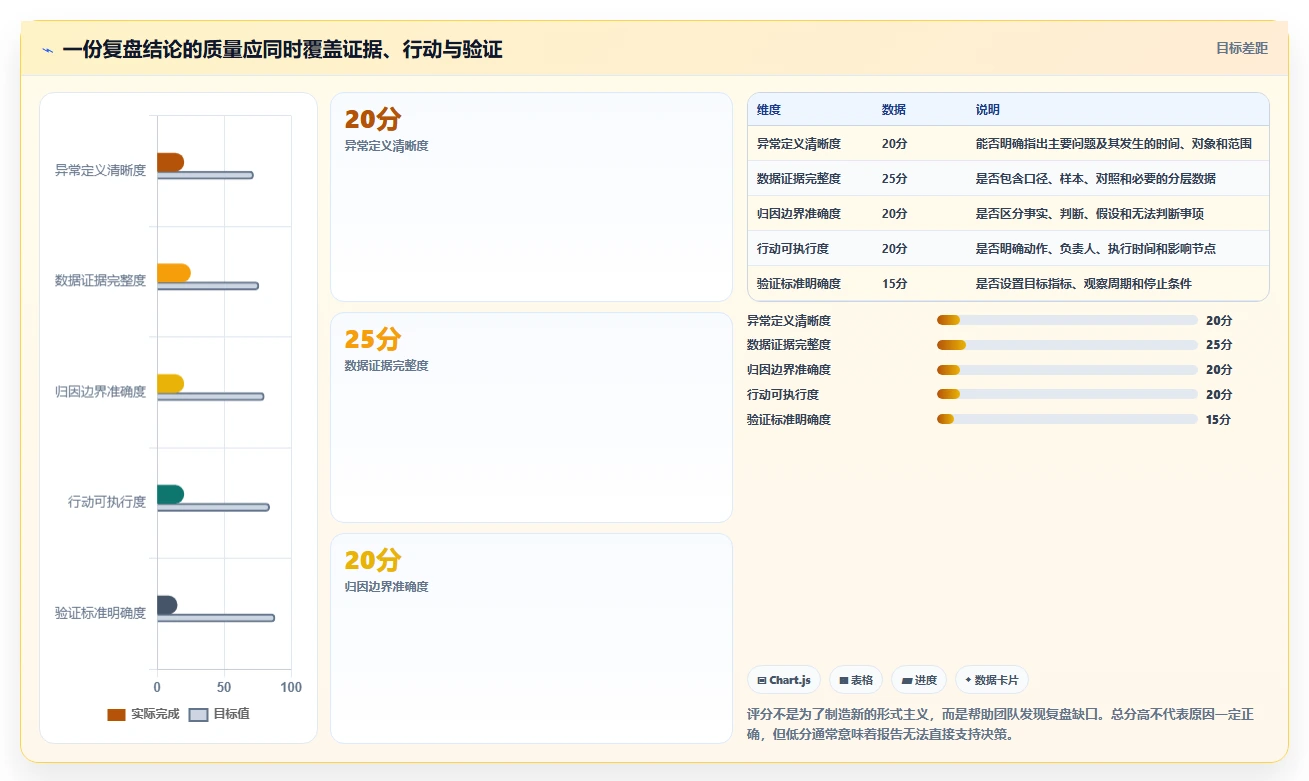Viewport: 1309px width, 781px height.
Task: Click the 实际完成 legend text
Action: tap(155, 714)
